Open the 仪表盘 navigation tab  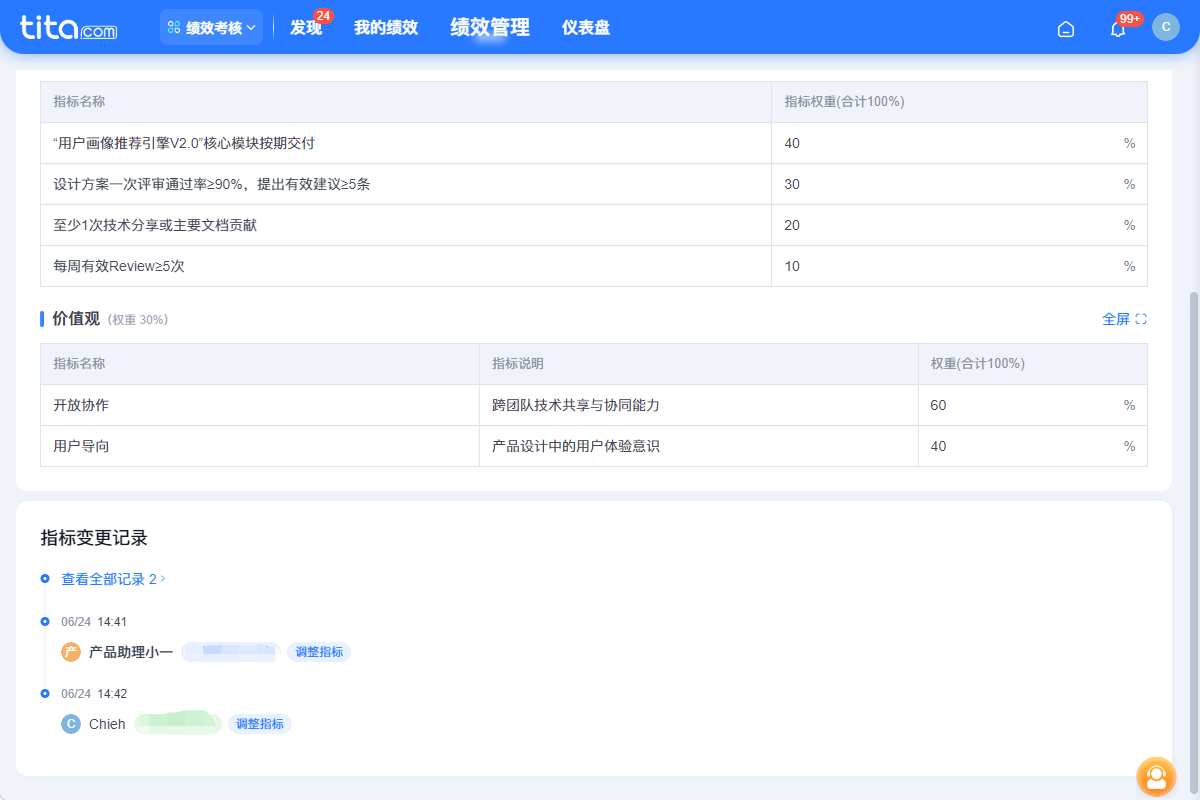point(585,27)
